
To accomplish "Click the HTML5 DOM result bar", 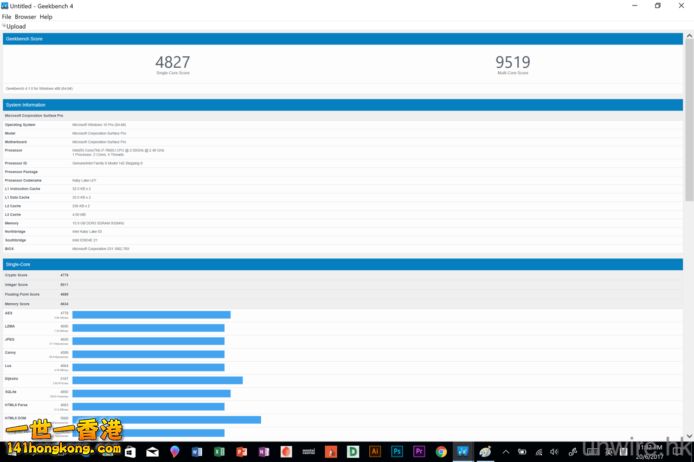I will [x=166, y=420].
